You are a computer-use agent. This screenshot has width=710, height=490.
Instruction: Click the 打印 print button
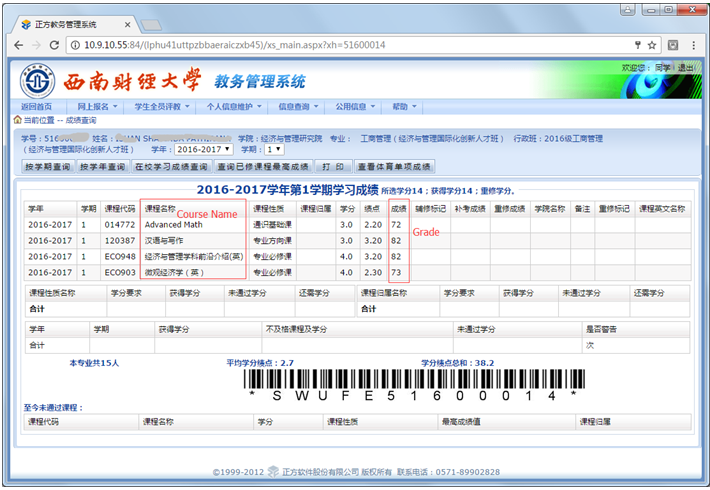pos(333,166)
